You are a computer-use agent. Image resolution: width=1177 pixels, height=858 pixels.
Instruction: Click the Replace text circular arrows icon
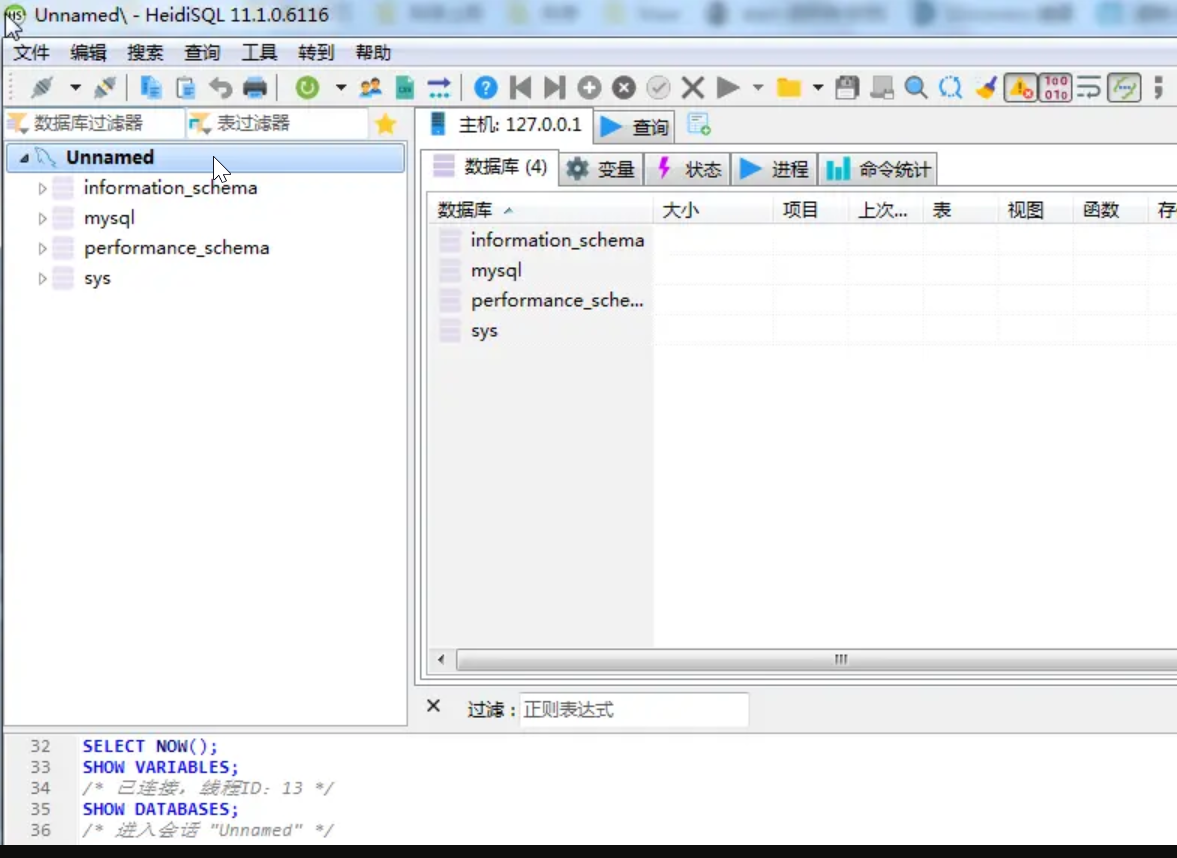pyautogui.click(x=950, y=88)
